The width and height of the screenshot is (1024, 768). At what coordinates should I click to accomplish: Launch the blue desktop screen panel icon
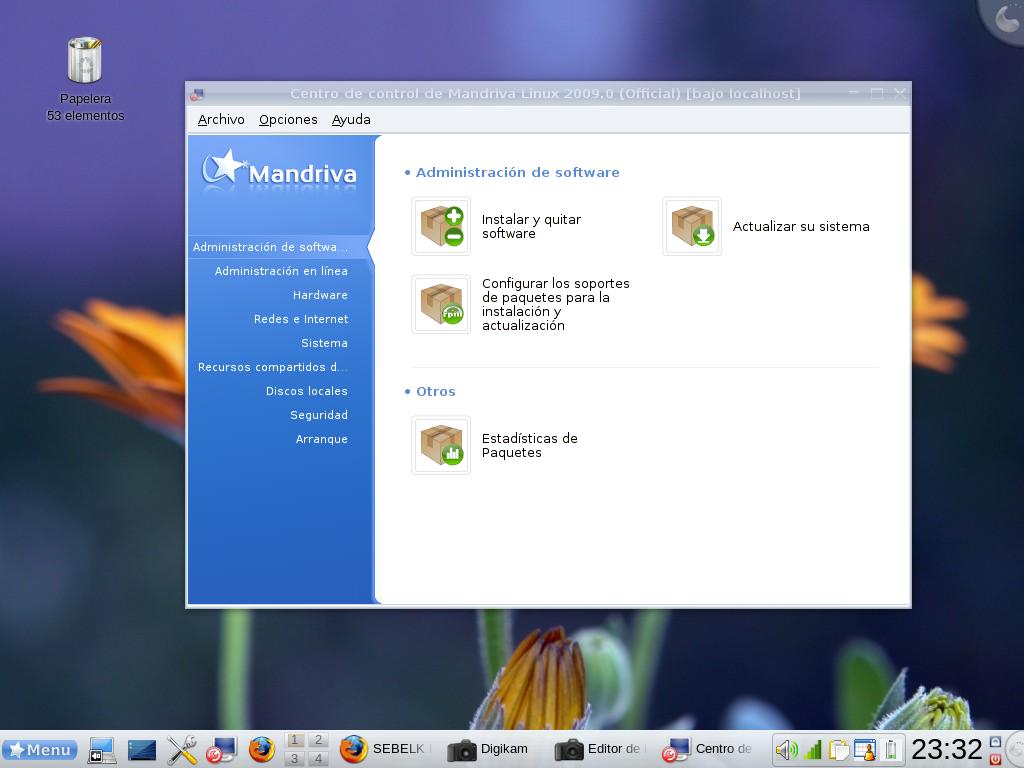tap(142, 750)
